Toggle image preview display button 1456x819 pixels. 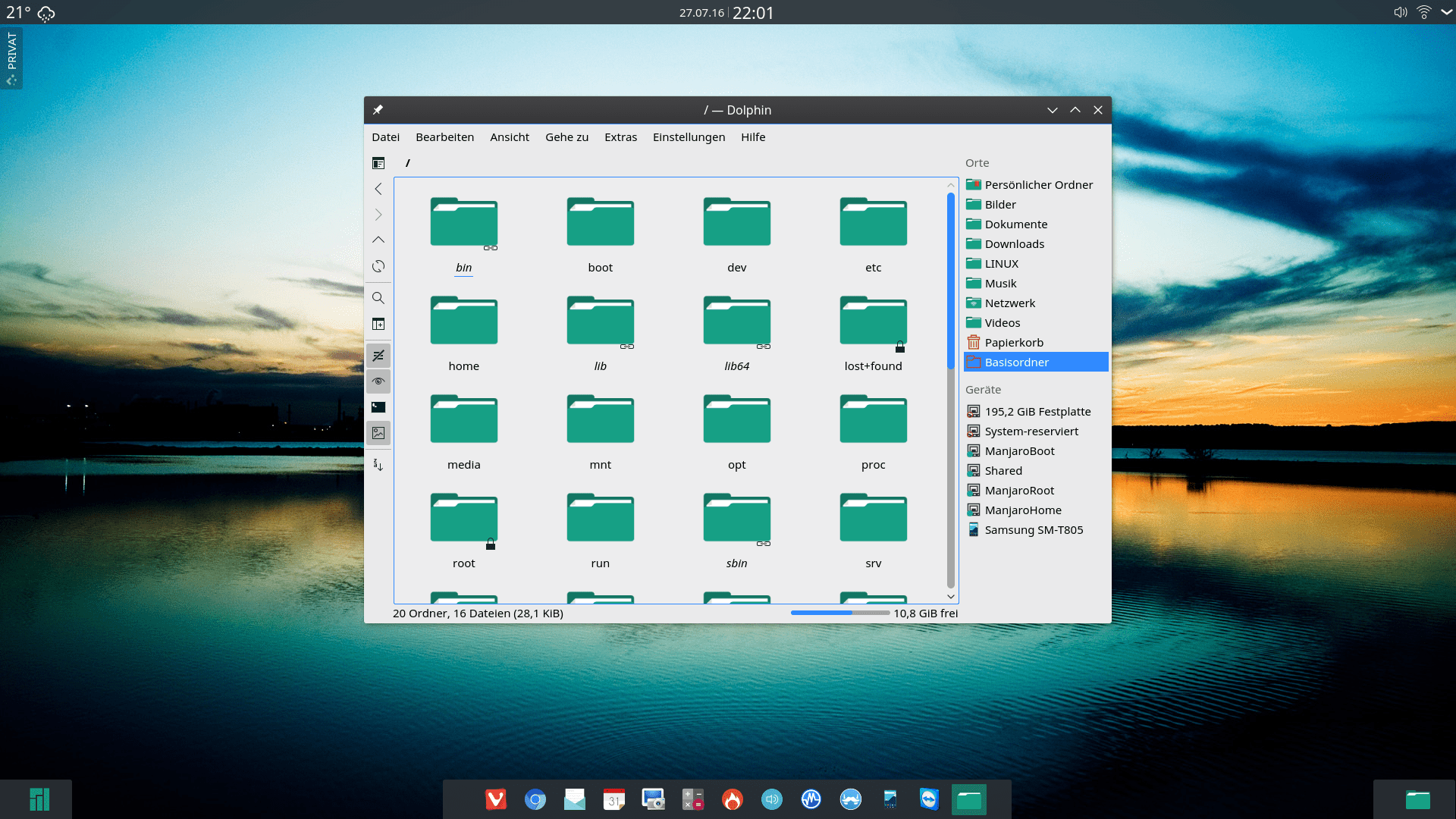[x=378, y=433]
